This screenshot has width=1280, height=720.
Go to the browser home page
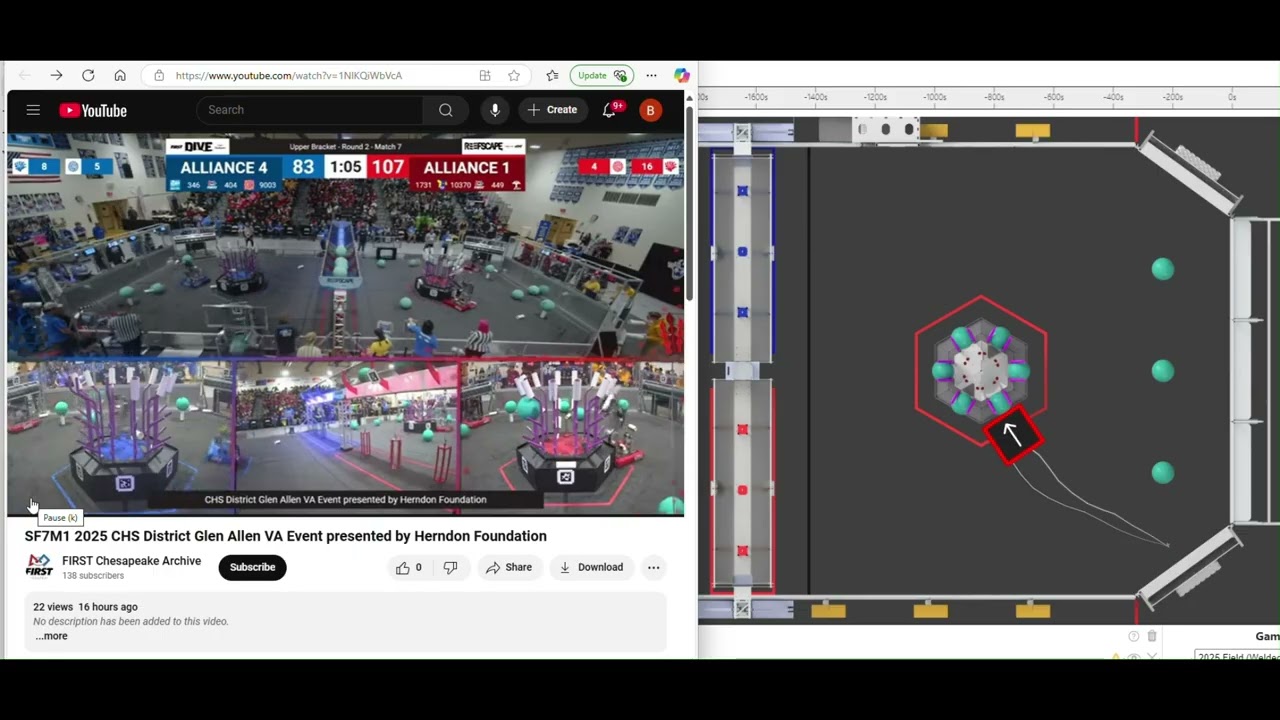pyautogui.click(x=120, y=75)
